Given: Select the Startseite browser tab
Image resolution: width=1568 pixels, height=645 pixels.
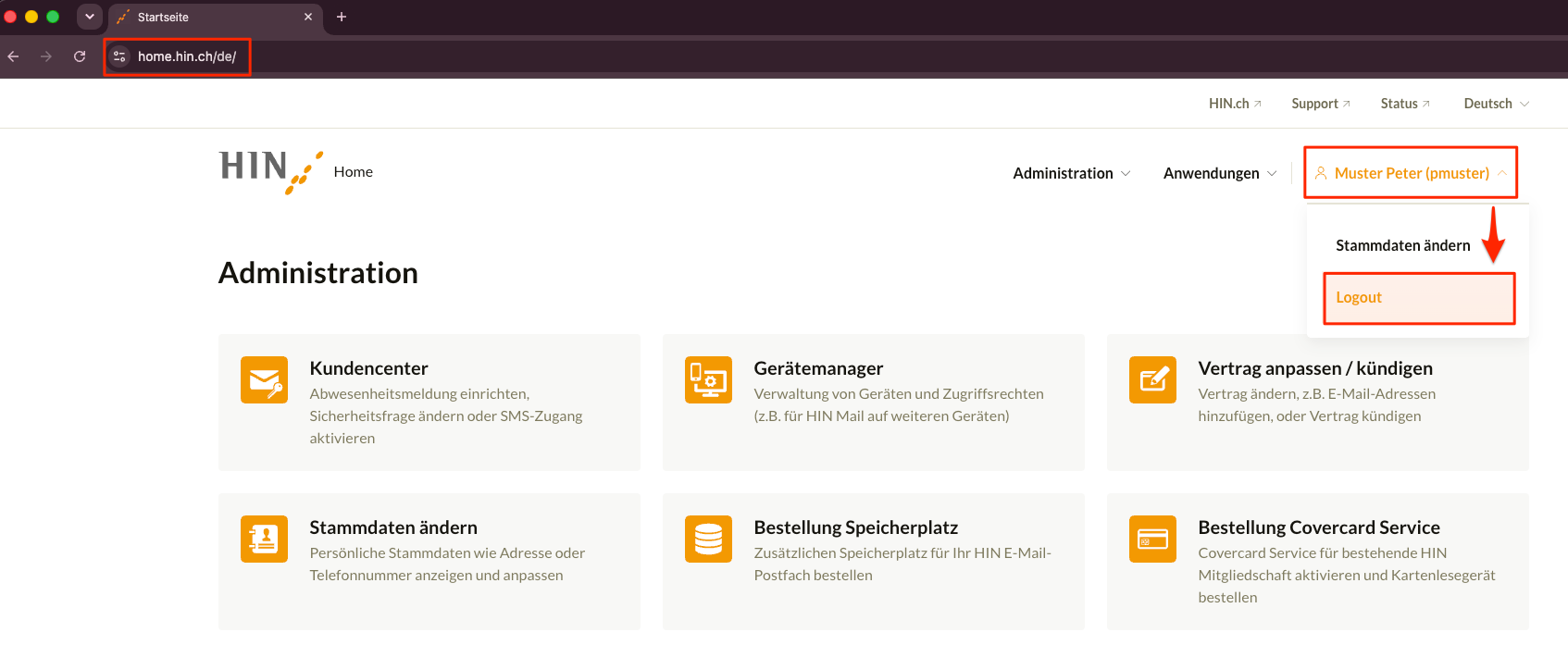Looking at the screenshot, I should (x=216, y=17).
